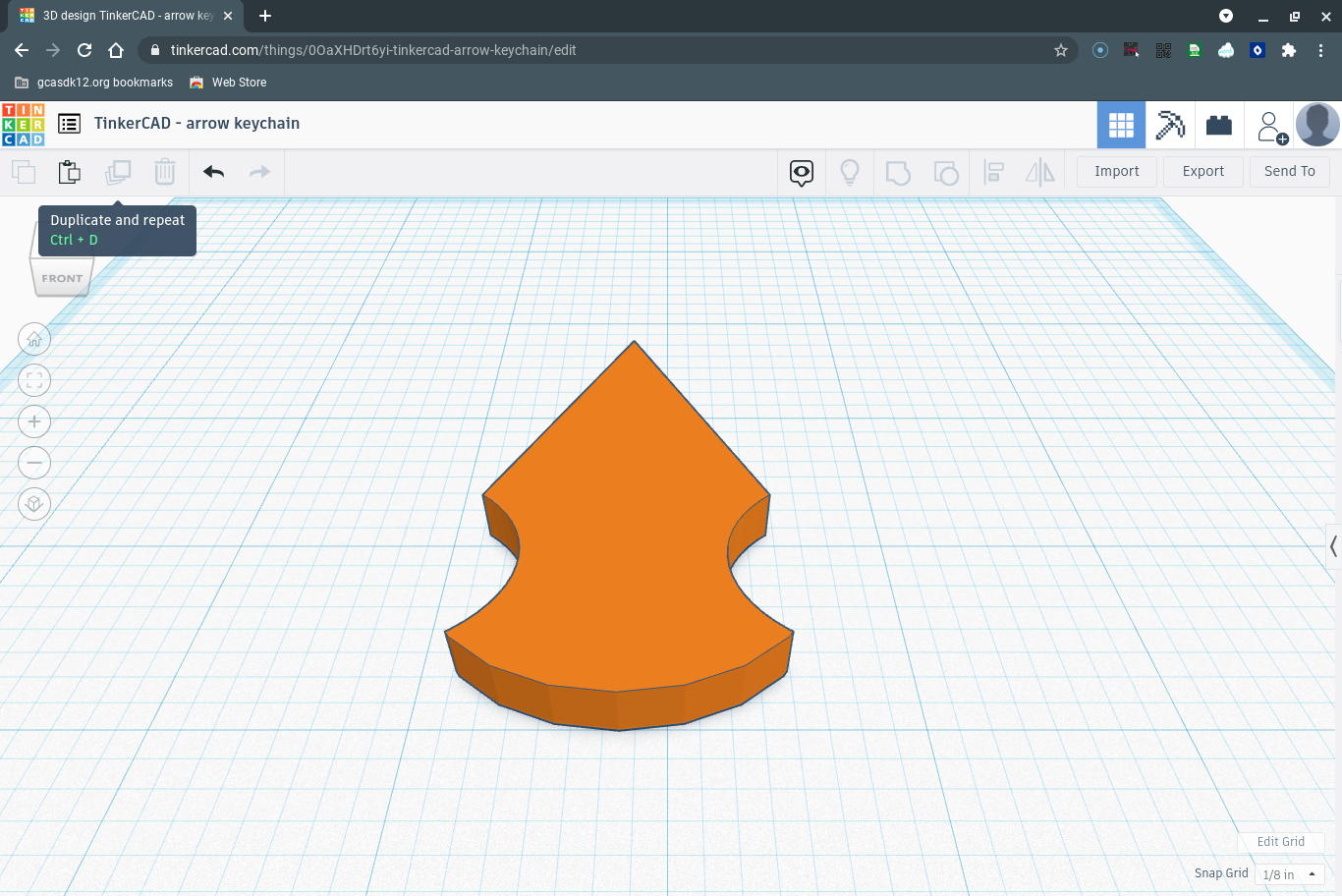Click the Tinkercad logo
This screenshot has height=896, width=1342.
[24, 125]
